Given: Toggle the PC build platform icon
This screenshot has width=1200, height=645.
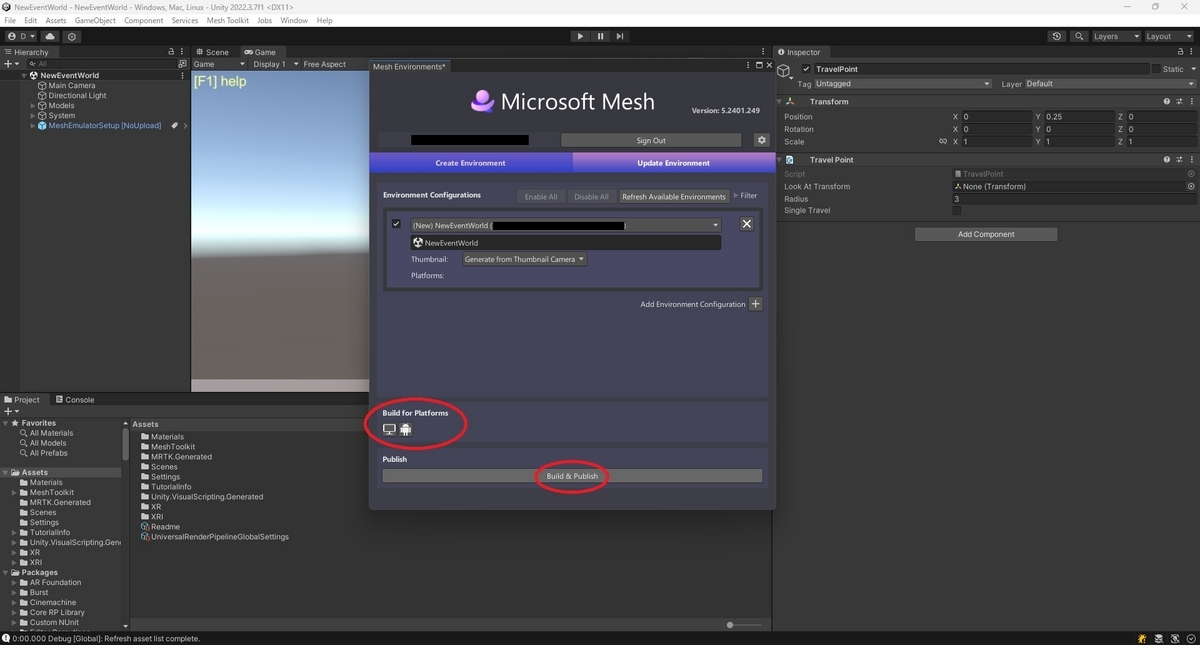Looking at the screenshot, I should point(389,430).
